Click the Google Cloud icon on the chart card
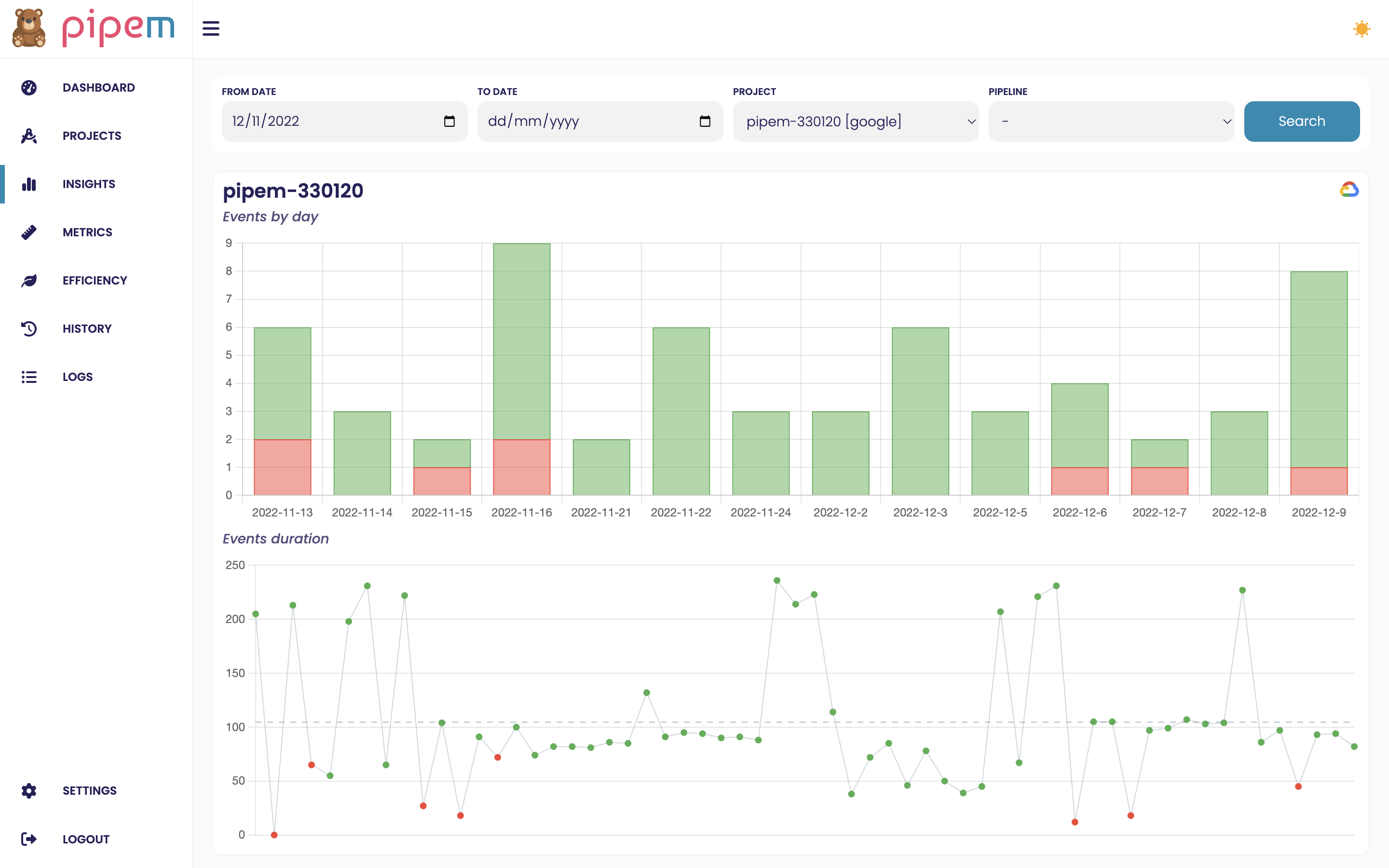Viewport: 1389px width, 868px height. coord(1349,189)
